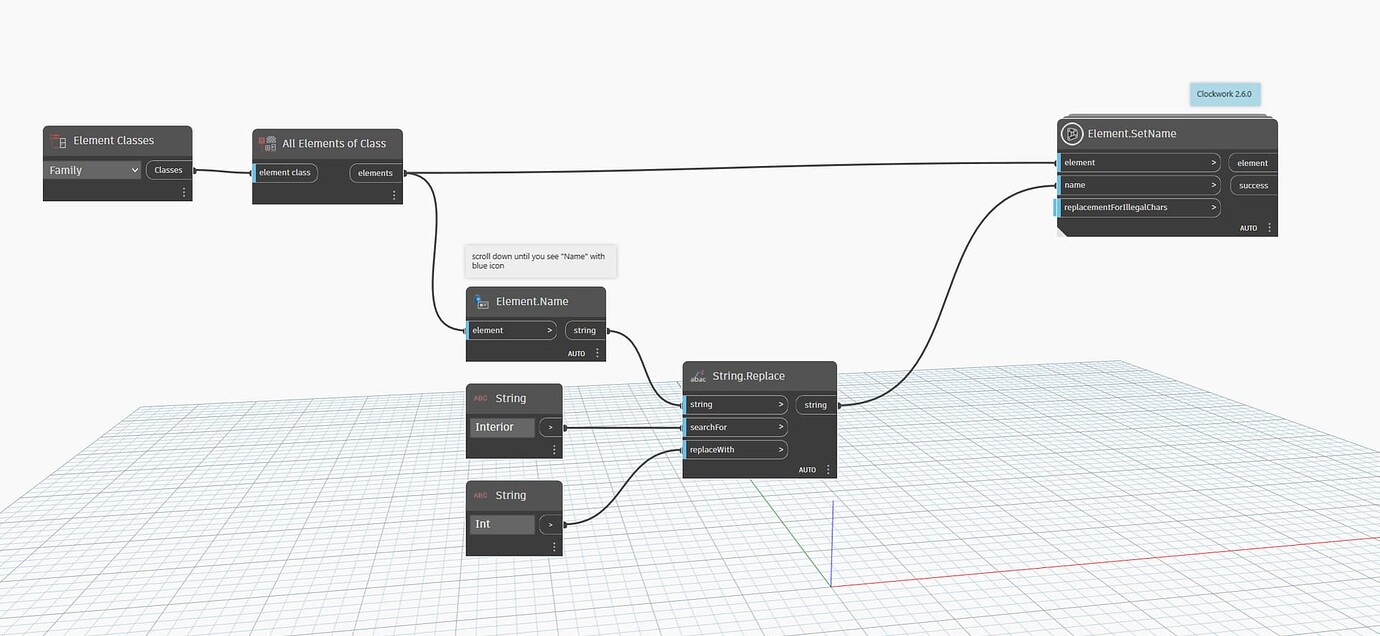This screenshot has height=636, width=1380.
Task: Click the Clockwork icon on Element.SetName header
Action: click(x=1072, y=132)
